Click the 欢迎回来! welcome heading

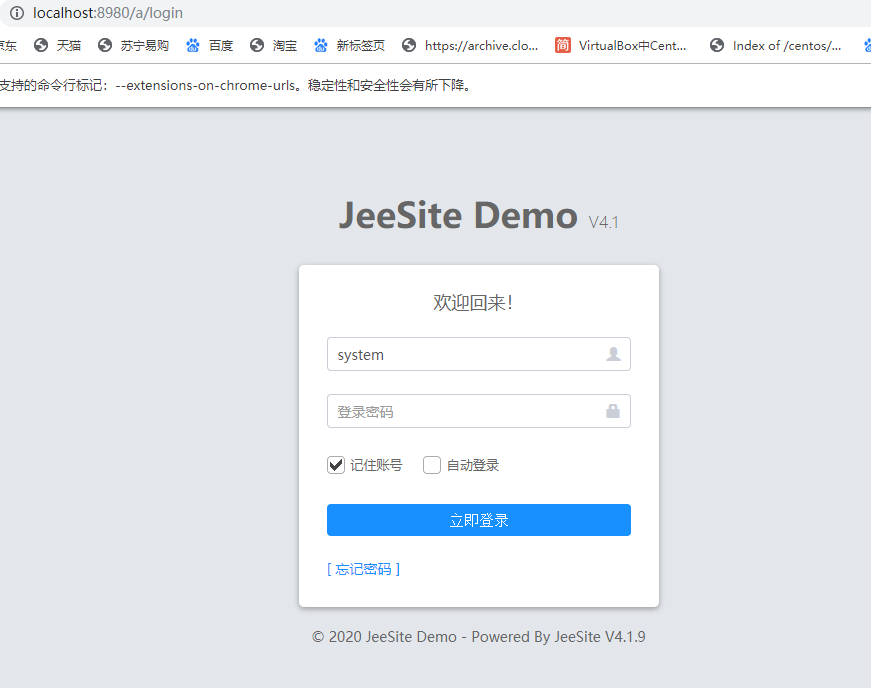(x=473, y=303)
